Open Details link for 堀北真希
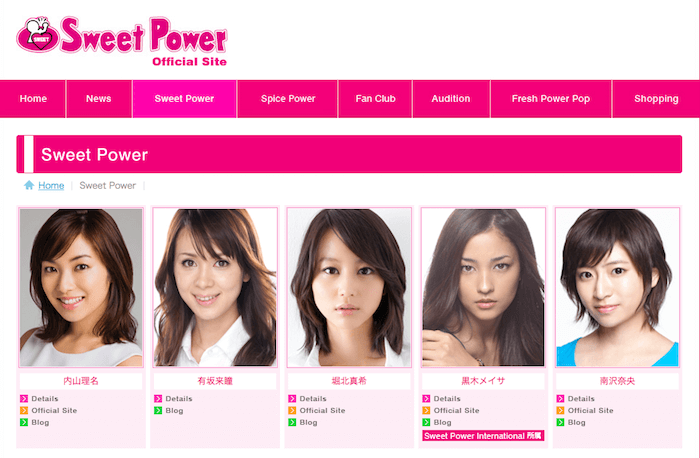Viewport: 700px width, 458px height. pyautogui.click(x=313, y=399)
